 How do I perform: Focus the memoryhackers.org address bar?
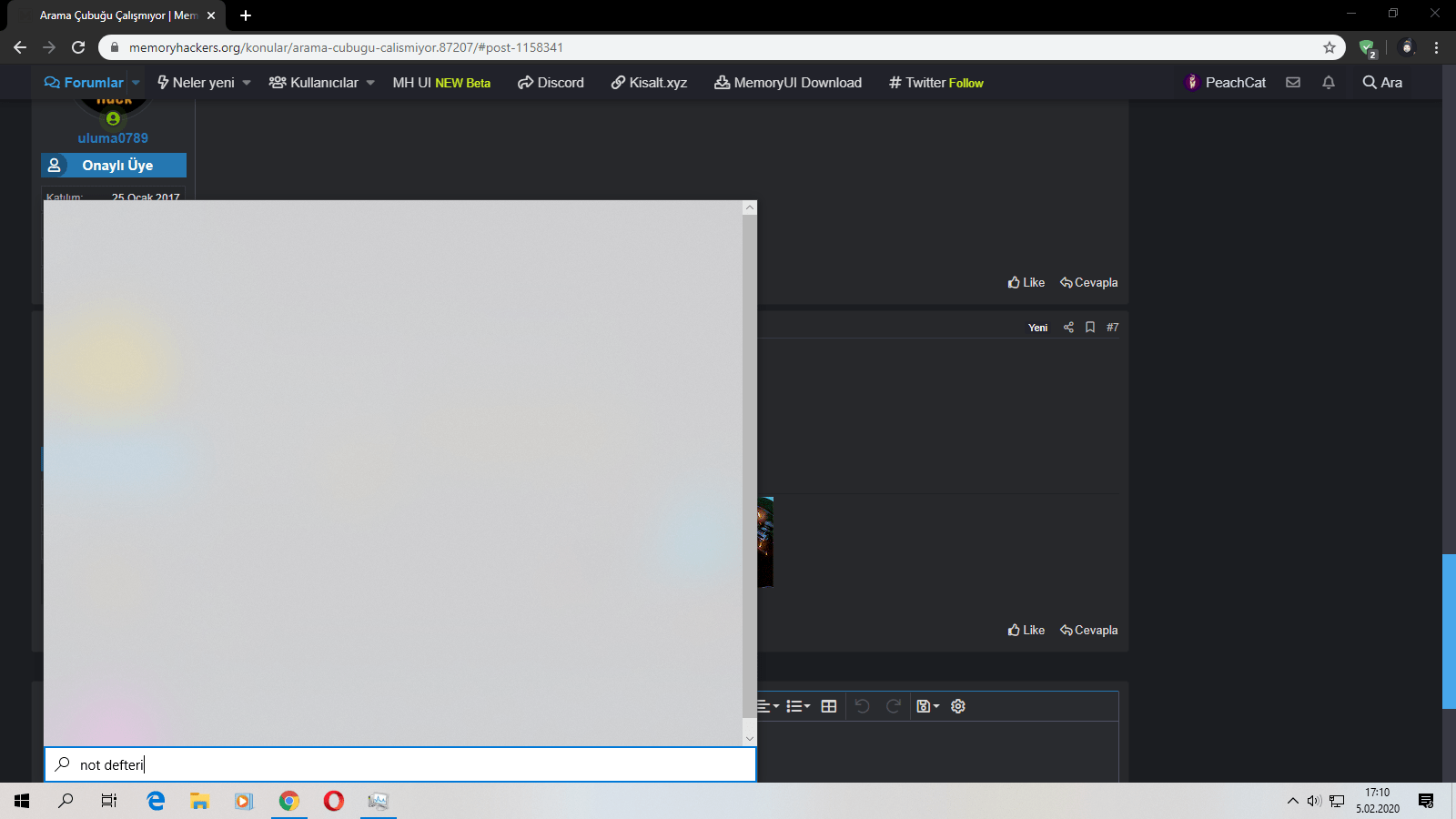pos(723,47)
